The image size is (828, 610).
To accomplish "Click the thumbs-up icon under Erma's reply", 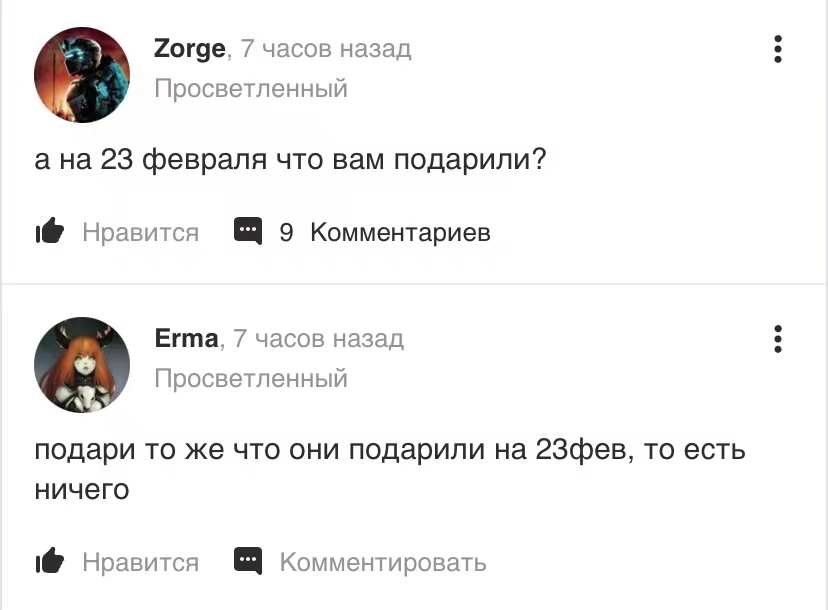I will point(50,560).
